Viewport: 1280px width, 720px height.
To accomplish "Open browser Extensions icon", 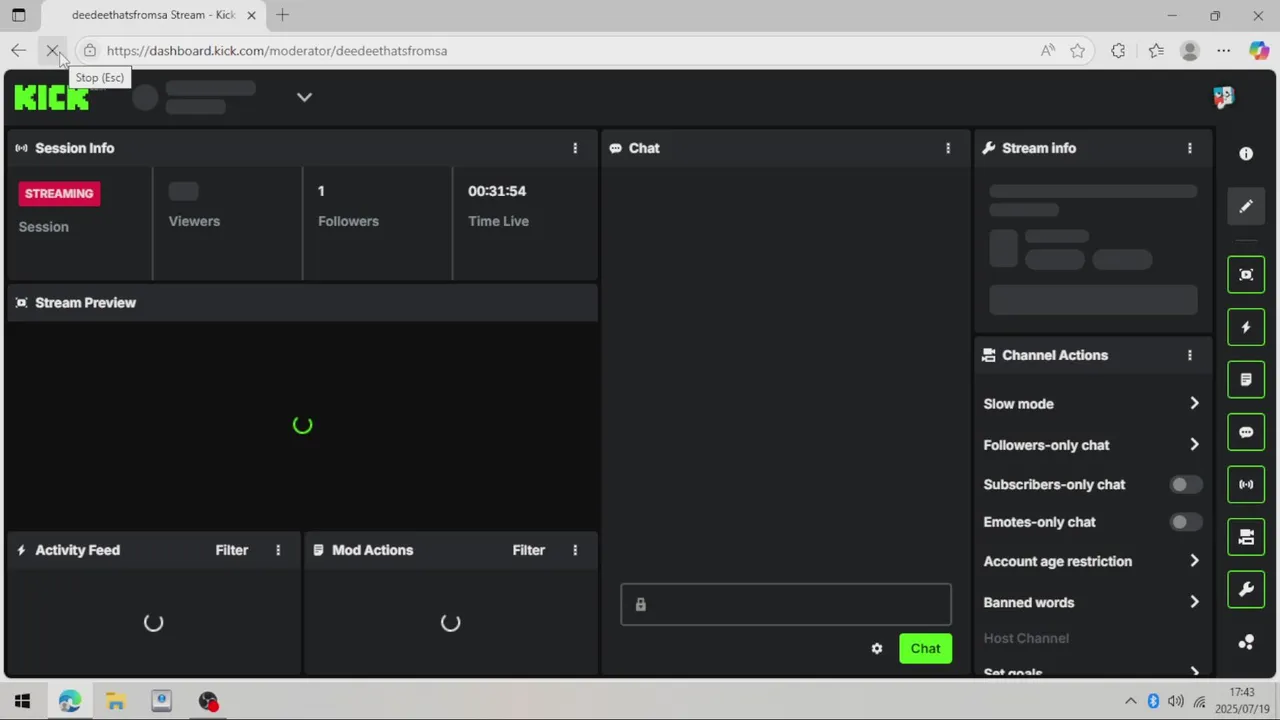I will pyautogui.click(x=1118, y=50).
